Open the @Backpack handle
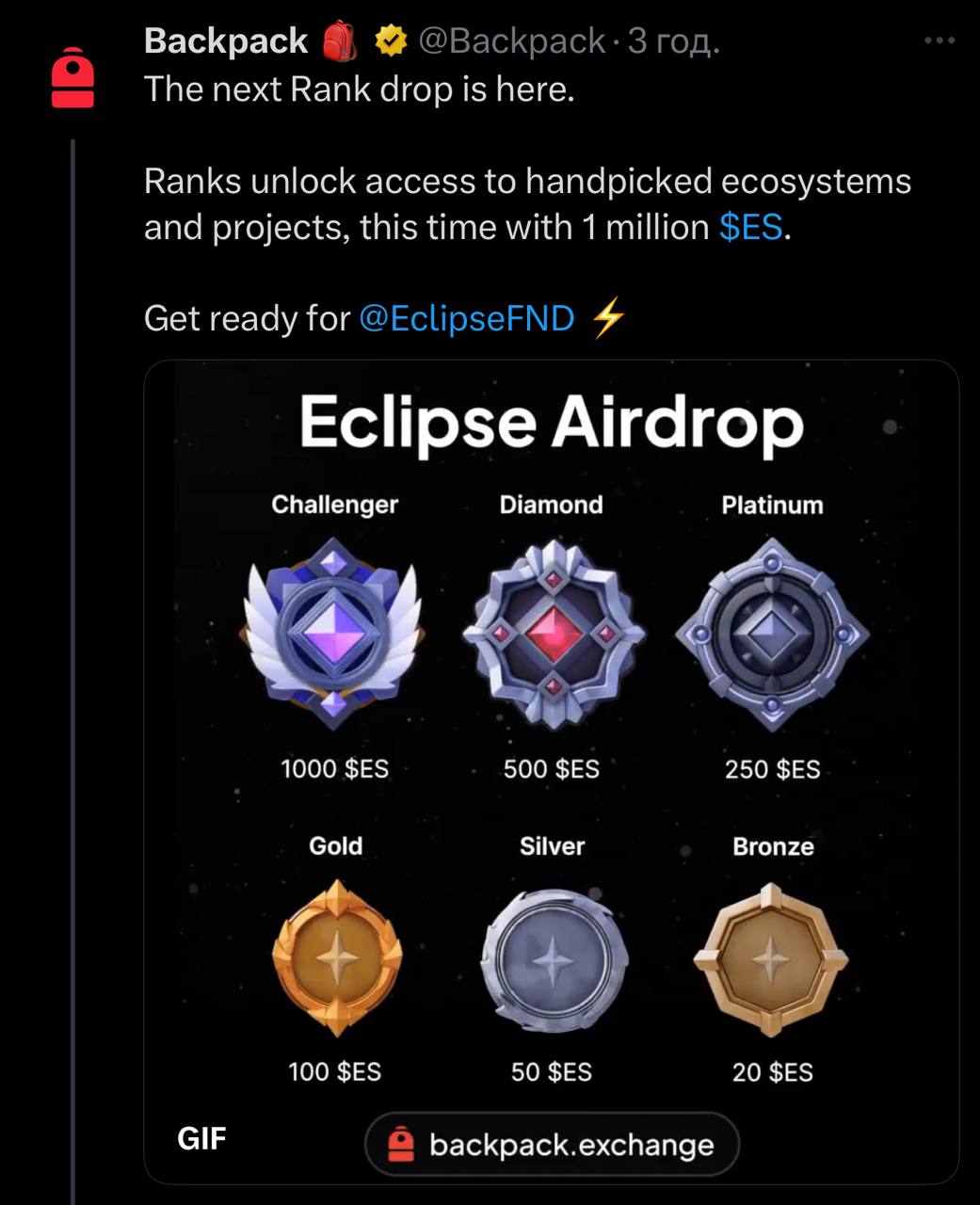Viewport: 980px width, 1205px height. click(510, 41)
